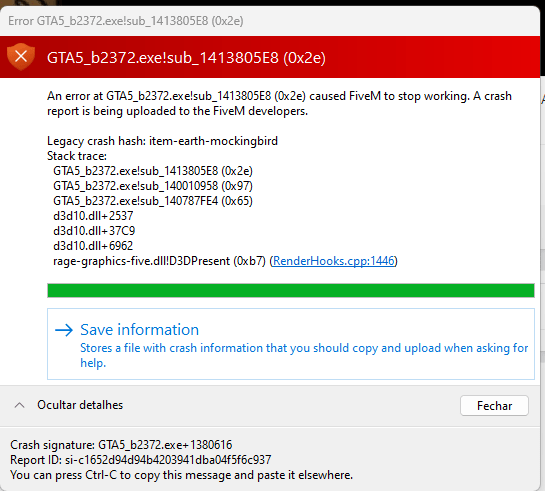The image size is (545, 491).
Task: Click the green upload progress bar
Action: coord(291,290)
